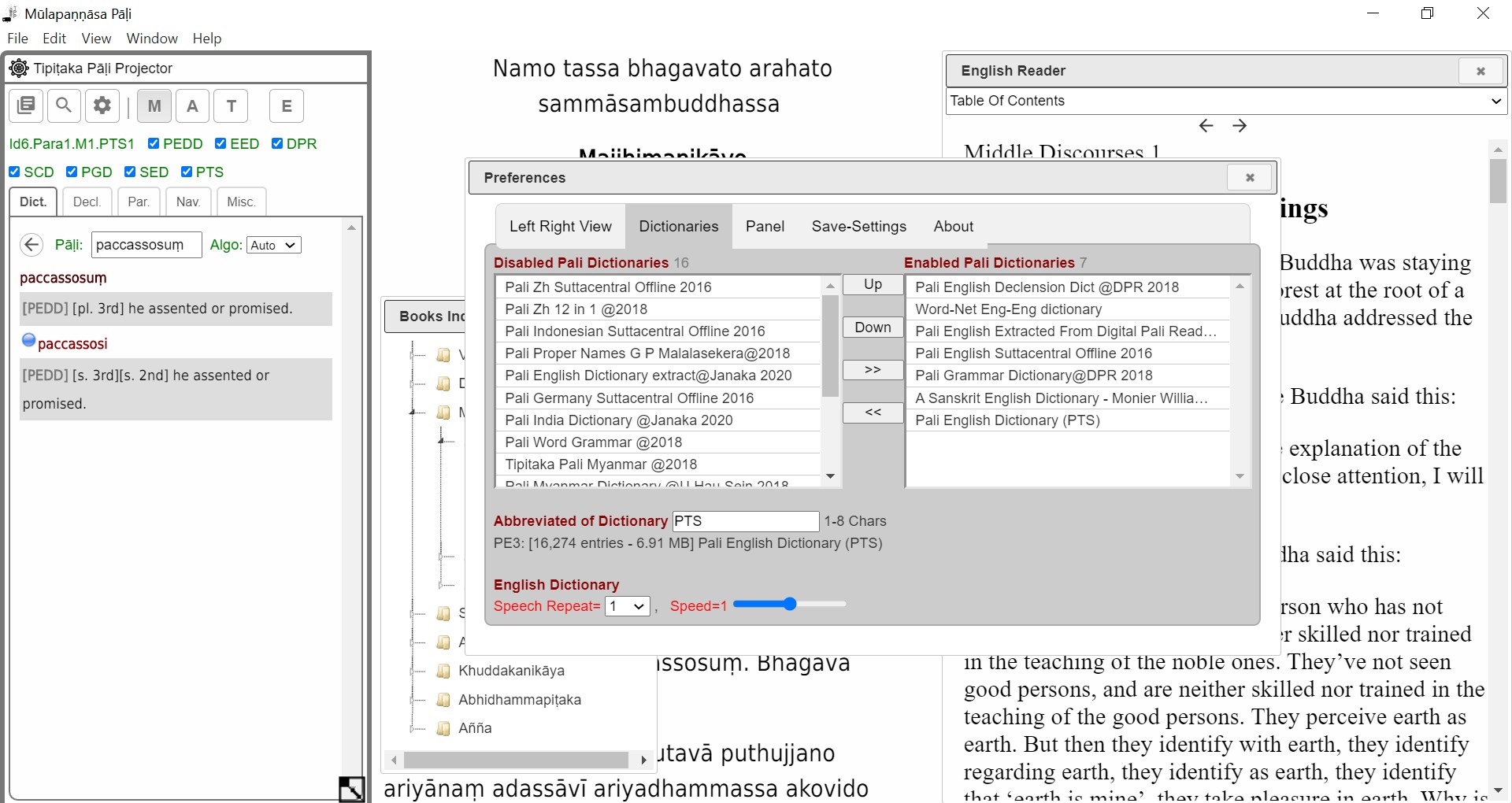Click the Books index horizontal scrollbar thumb
Viewport: 1512px width, 803px height.
point(516,760)
